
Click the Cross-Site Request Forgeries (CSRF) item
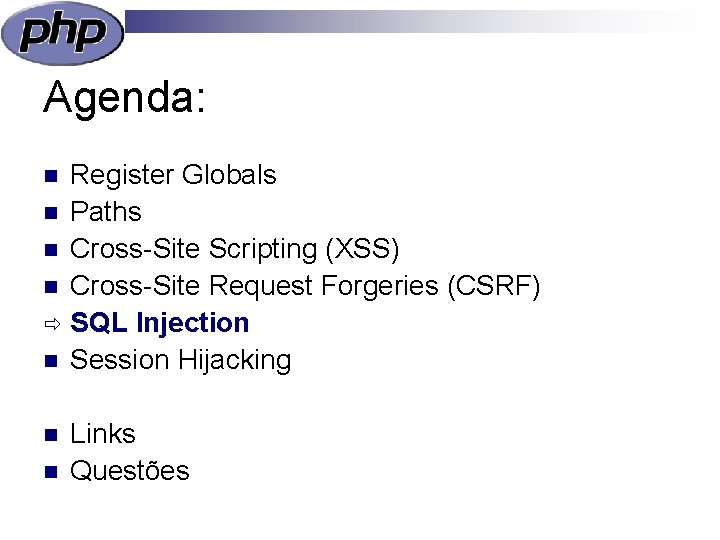[305, 287]
